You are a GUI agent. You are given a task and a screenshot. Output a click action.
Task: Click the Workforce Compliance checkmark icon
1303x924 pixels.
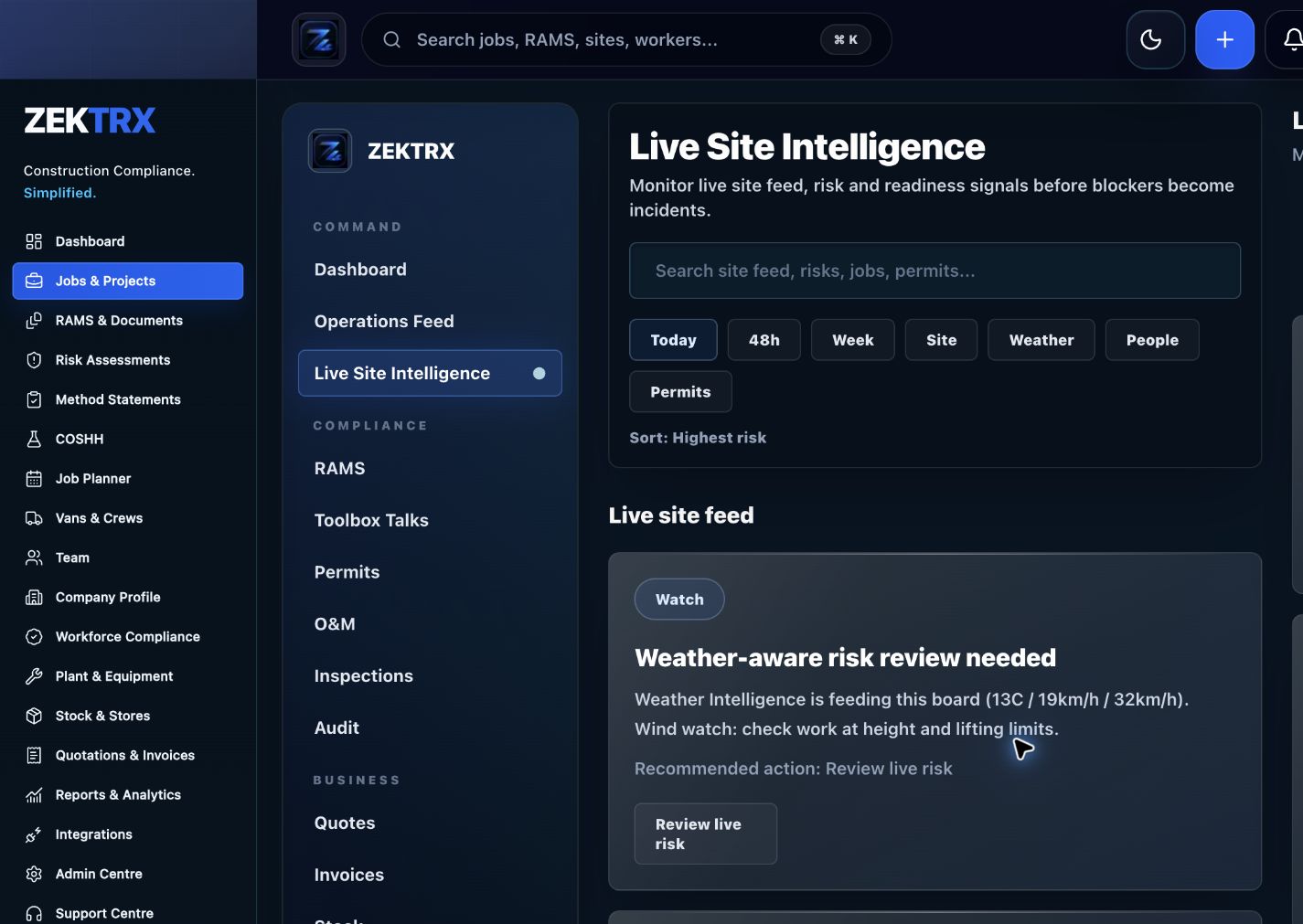tap(34, 637)
